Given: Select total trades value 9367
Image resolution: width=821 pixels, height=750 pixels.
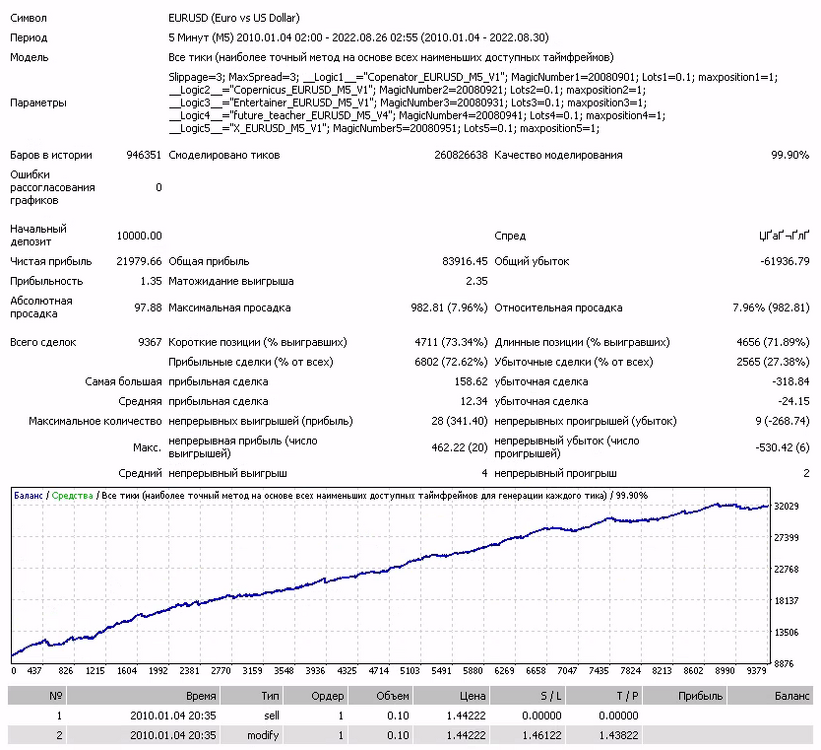Looking at the screenshot, I should click(x=150, y=342).
